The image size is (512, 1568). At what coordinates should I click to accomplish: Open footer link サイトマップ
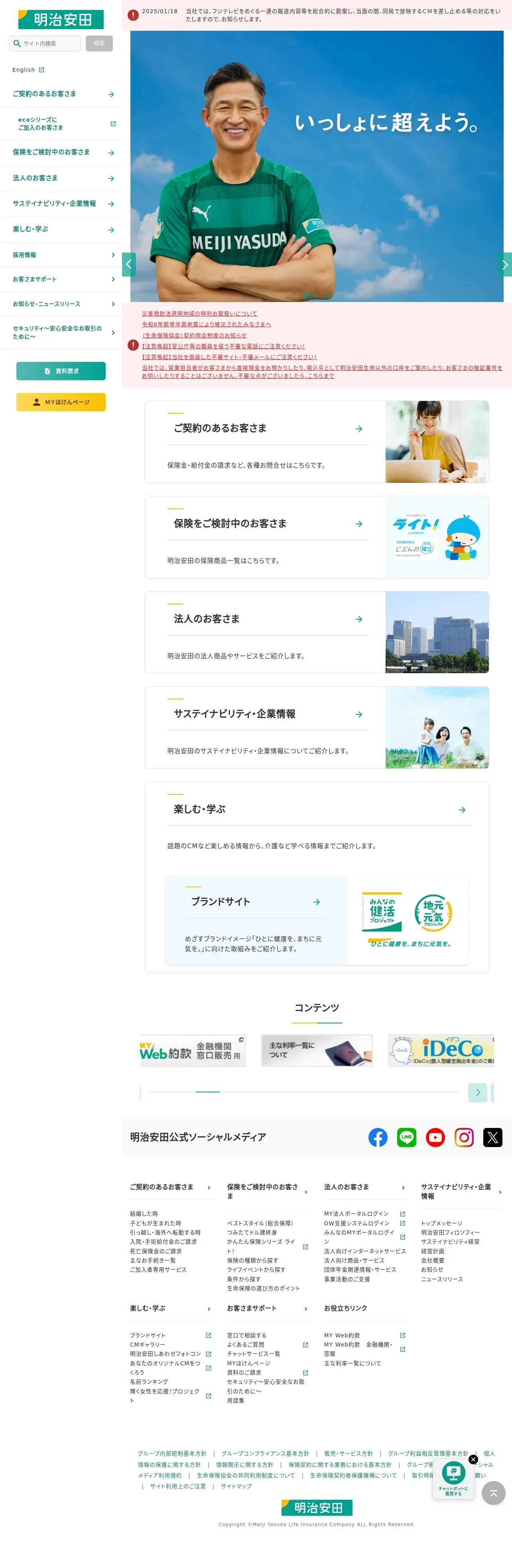236,1487
